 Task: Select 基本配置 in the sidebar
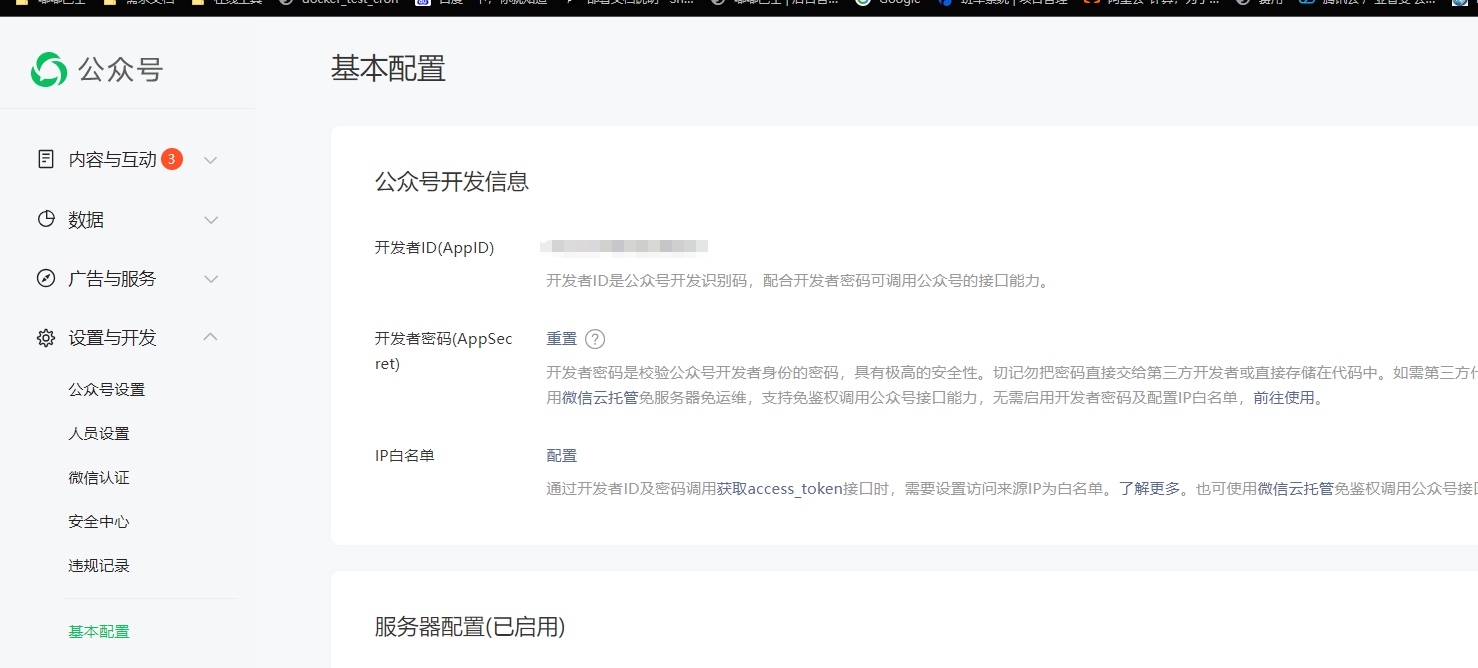click(99, 632)
